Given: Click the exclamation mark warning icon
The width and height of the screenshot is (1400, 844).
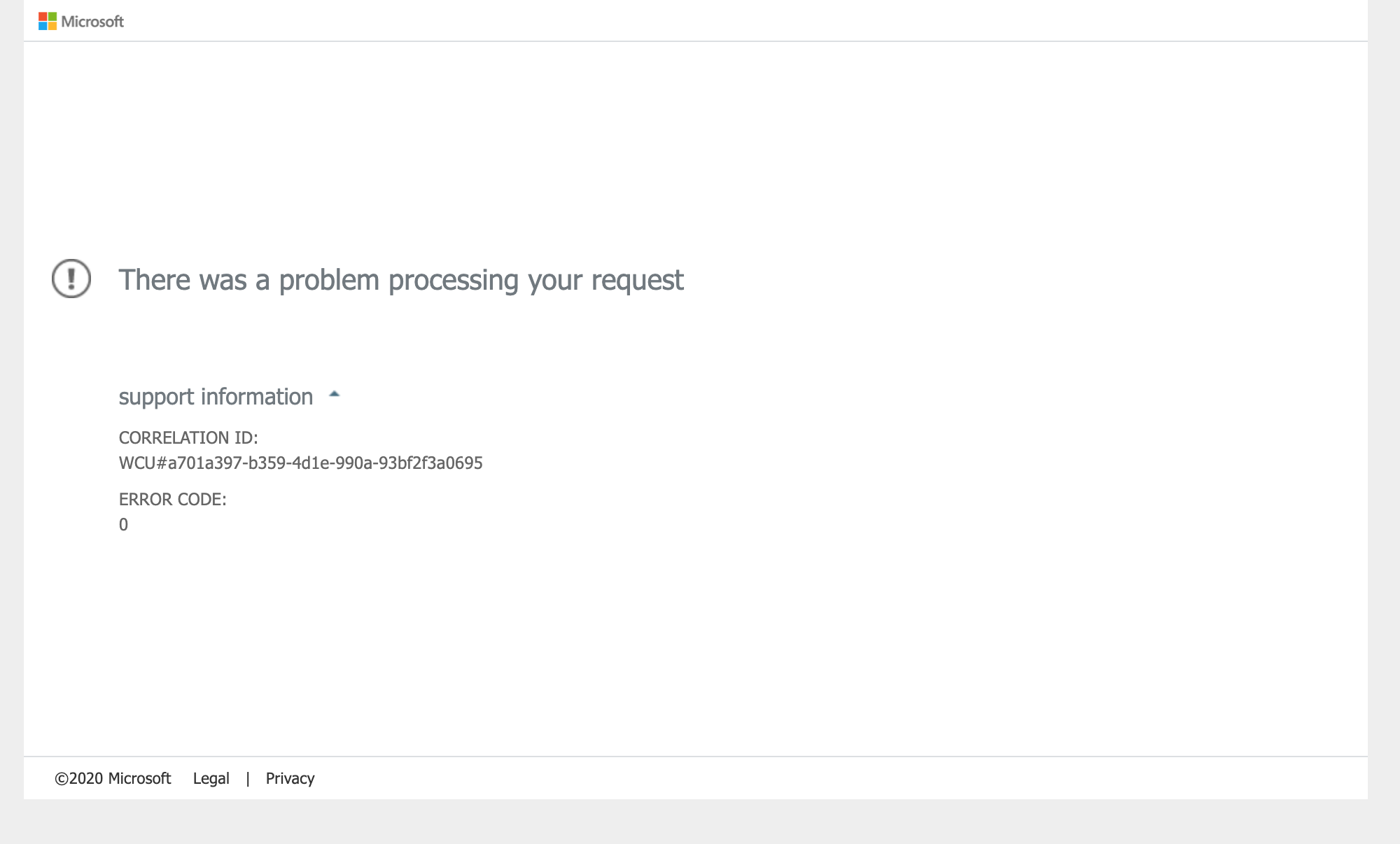Looking at the screenshot, I should 71,279.
